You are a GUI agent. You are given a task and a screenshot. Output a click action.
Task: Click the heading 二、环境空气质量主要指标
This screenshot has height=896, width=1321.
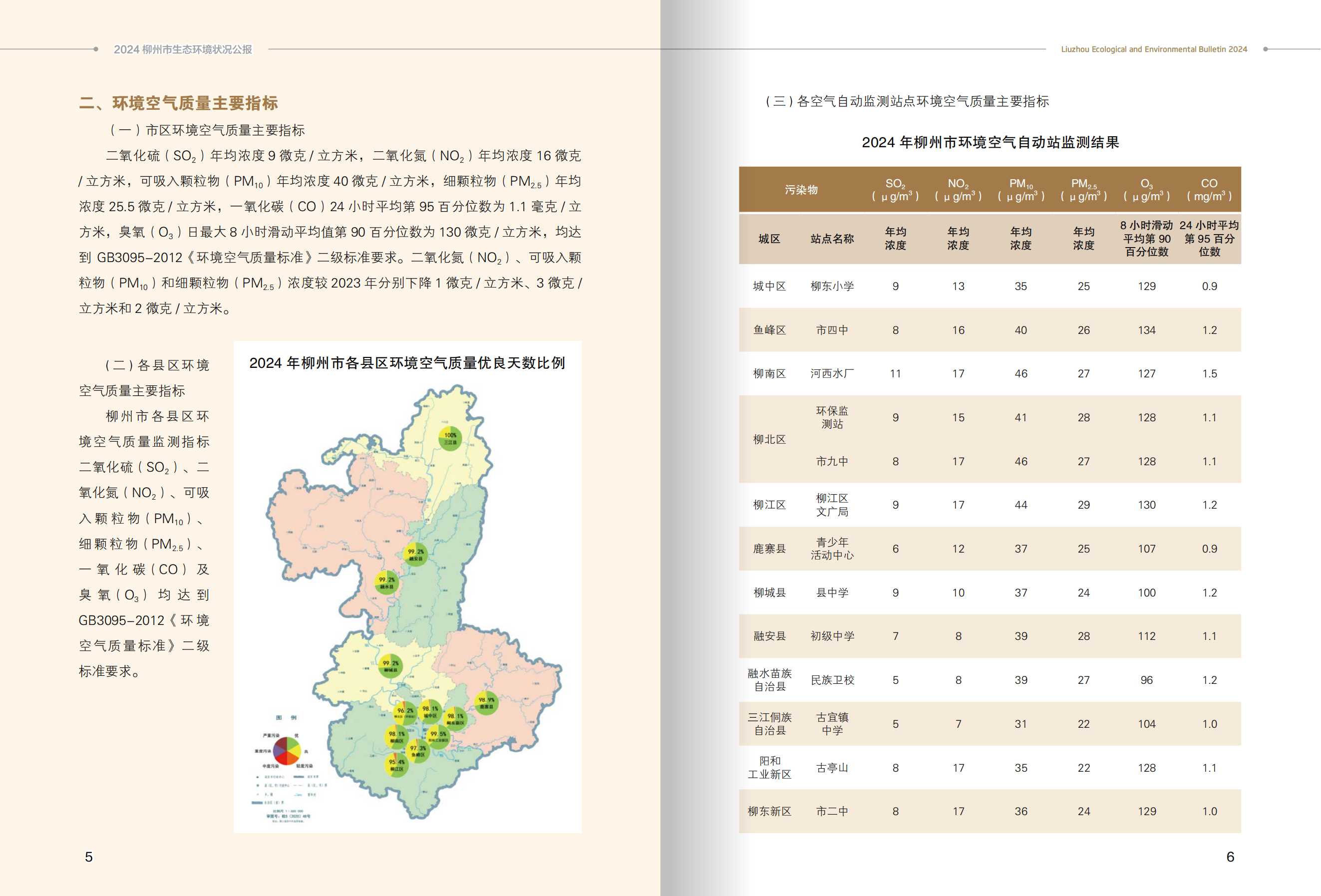tap(179, 103)
